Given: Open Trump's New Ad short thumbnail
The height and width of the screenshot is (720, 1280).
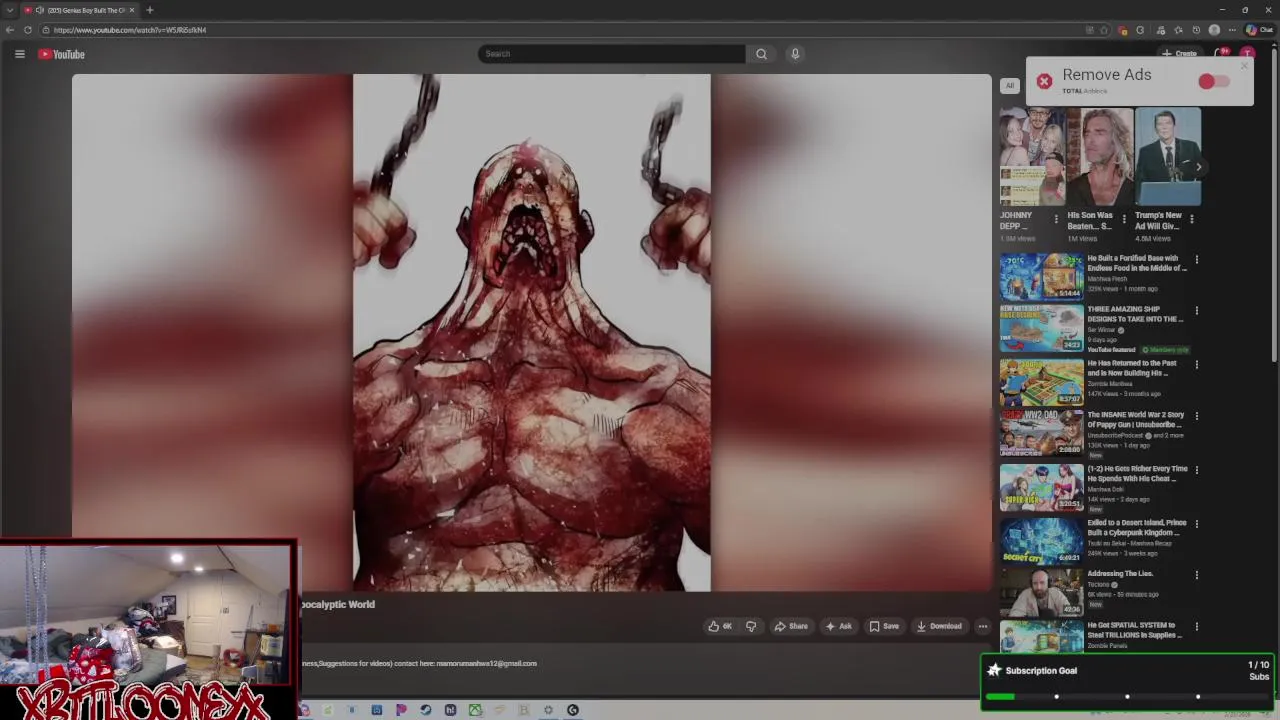Looking at the screenshot, I should 1168,157.
